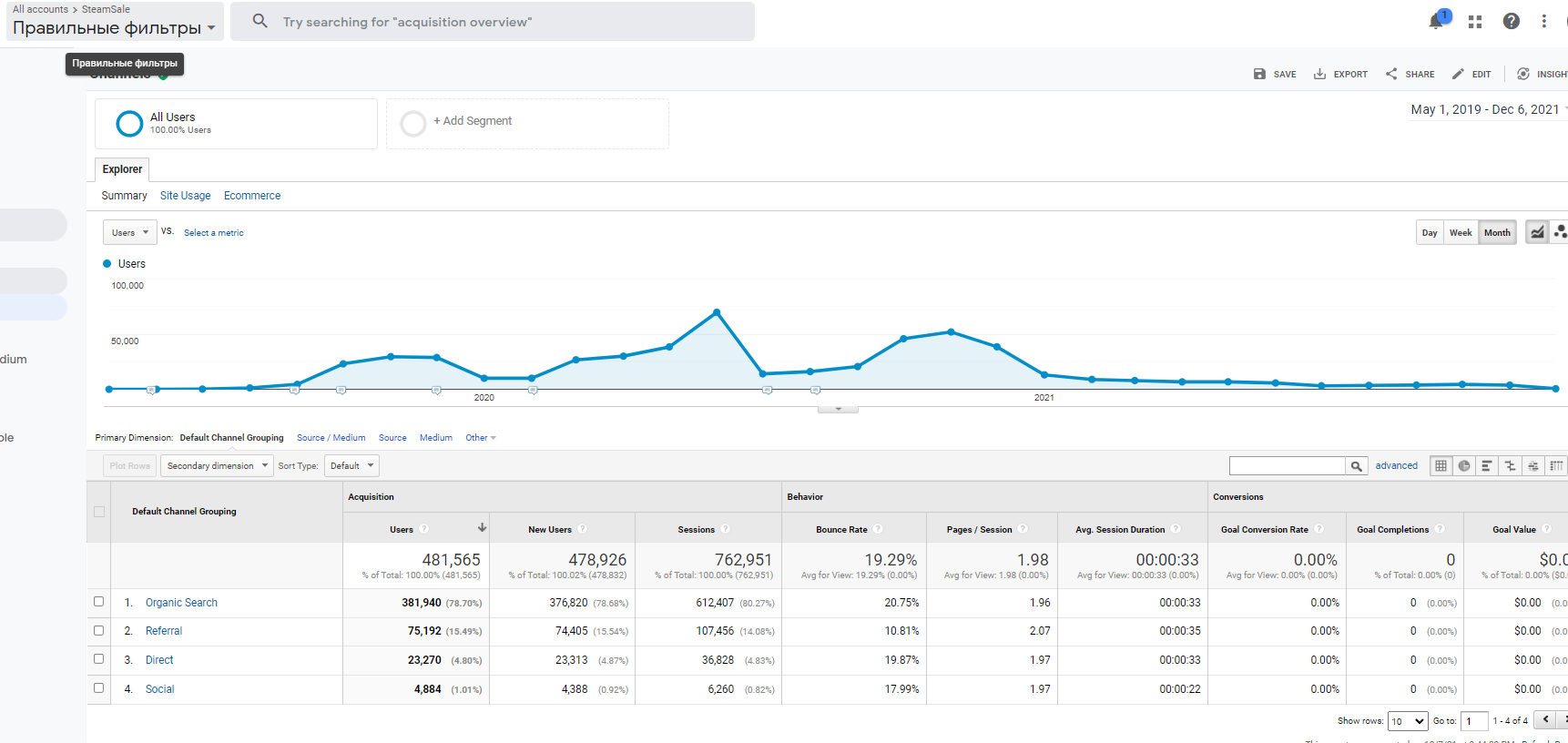Open the Google apps grid
The height and width of the screenshot is (743, 1568).
coord(1475,21)
